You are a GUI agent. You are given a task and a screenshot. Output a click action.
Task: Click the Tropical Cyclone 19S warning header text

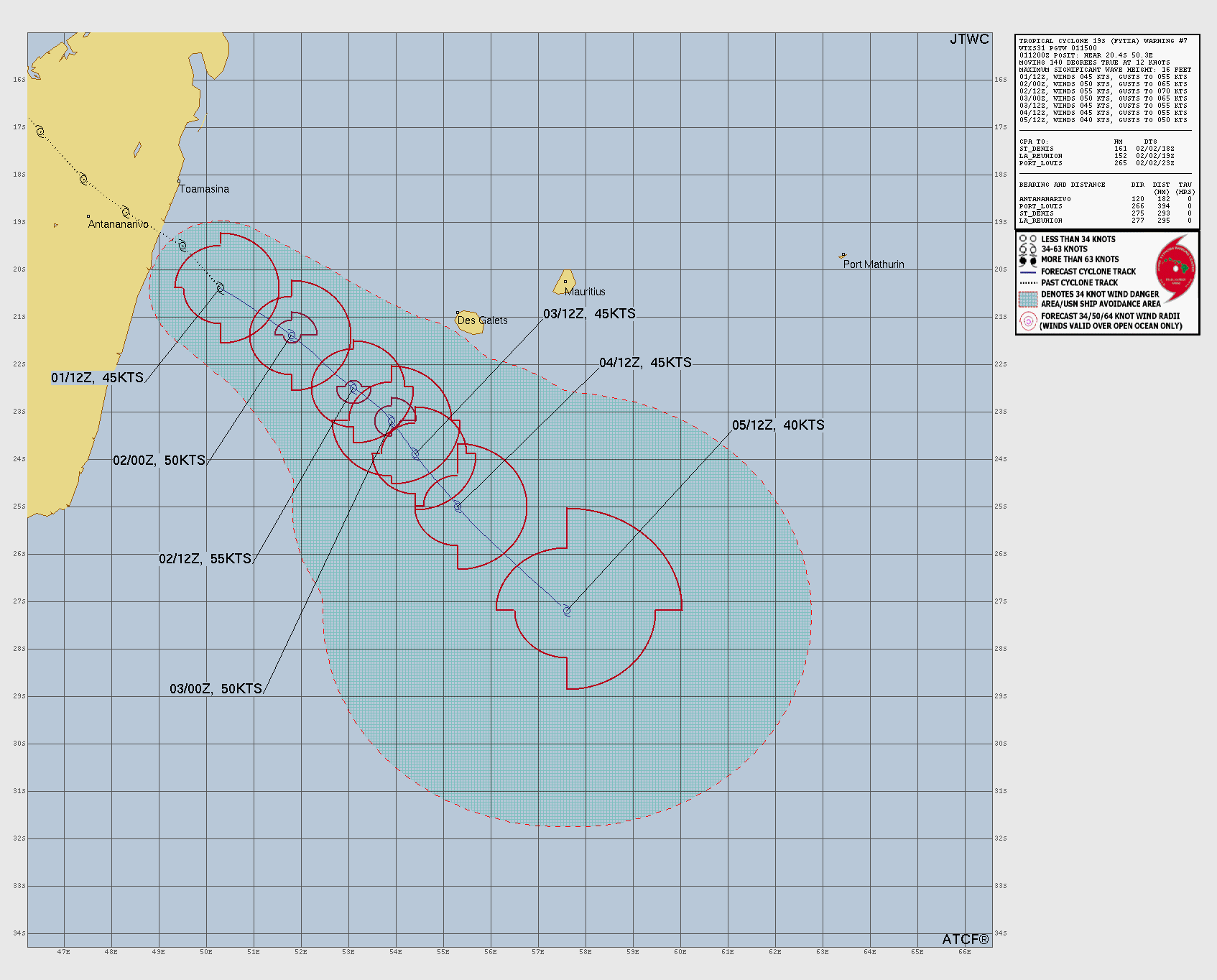click(x=1103, y=41)
